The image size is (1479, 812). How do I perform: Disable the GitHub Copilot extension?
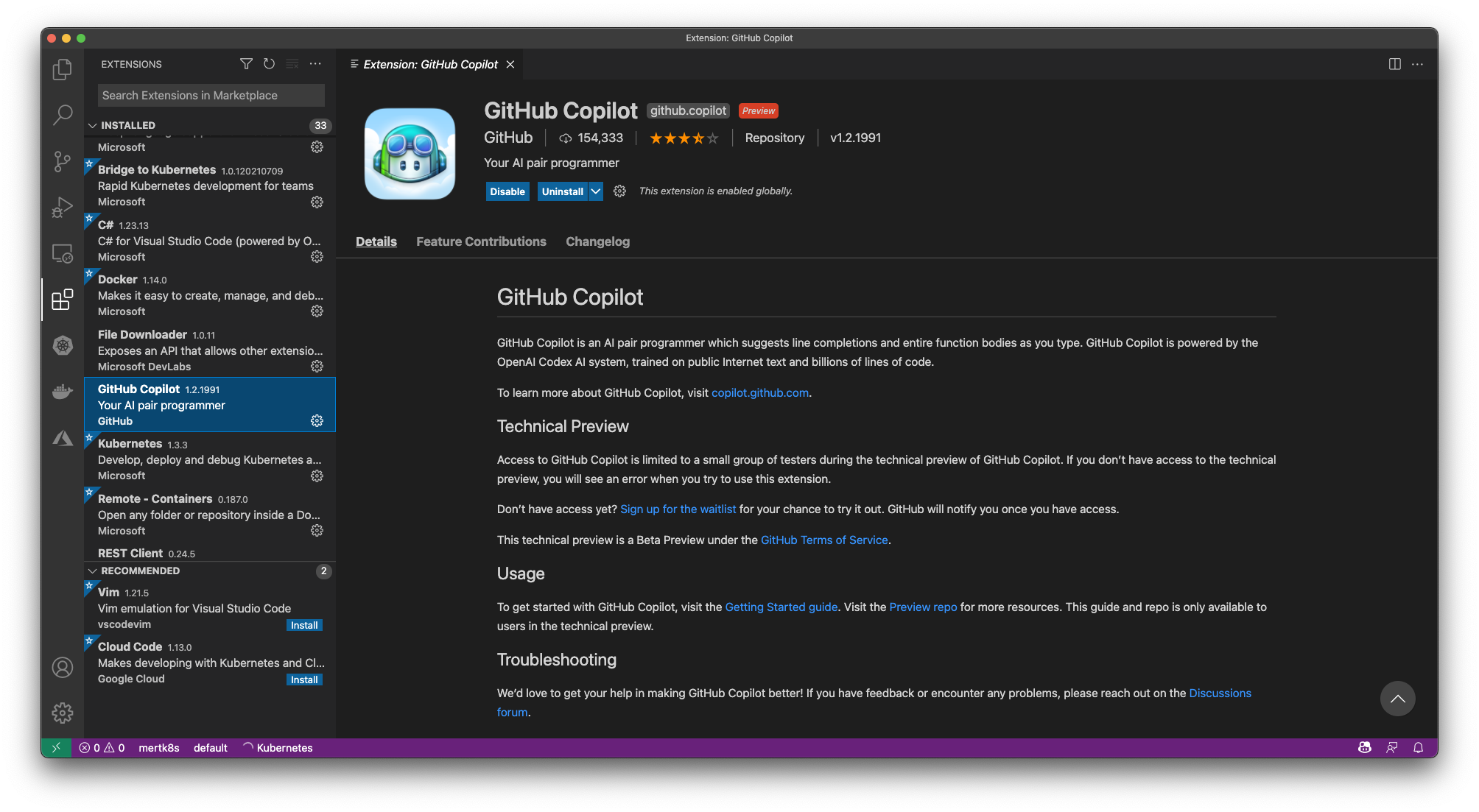pyautogui.click(x=507, y=191)
